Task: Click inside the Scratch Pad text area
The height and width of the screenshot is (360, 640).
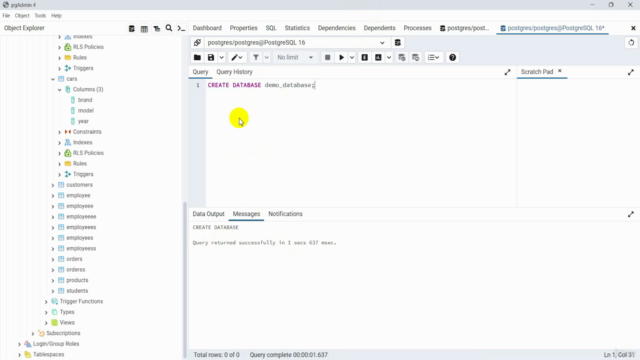Action: point(578,143)
